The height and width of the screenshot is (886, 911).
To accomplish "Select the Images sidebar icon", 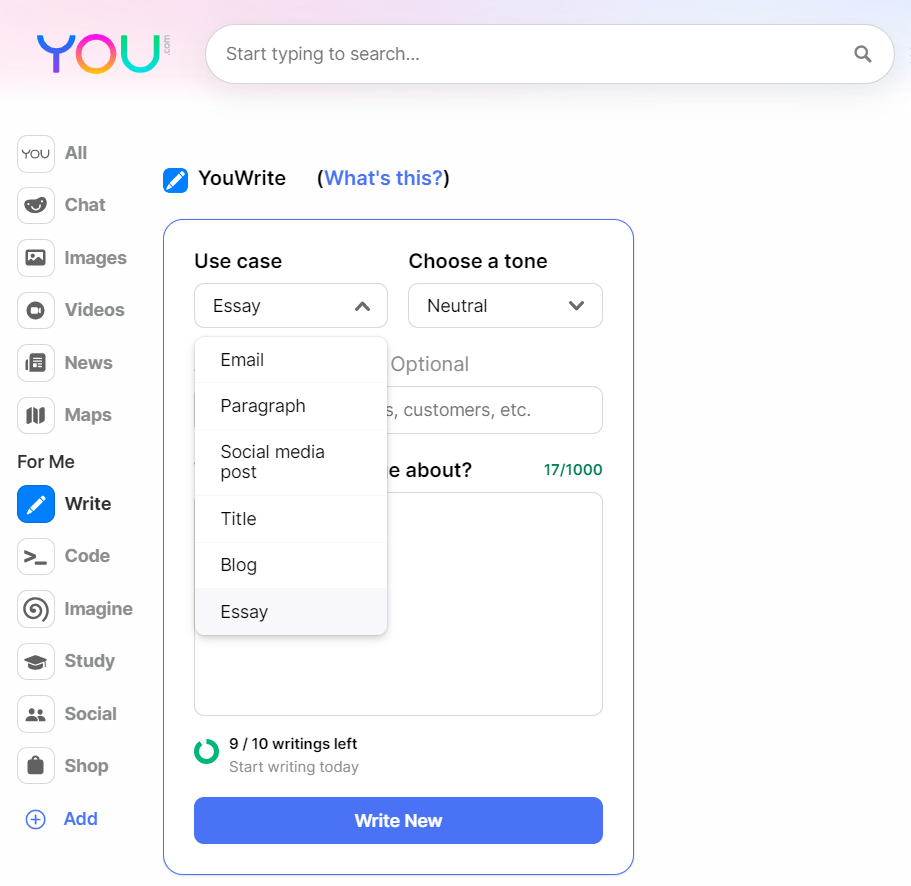I will pyautogui.click(x=36, y=257).
